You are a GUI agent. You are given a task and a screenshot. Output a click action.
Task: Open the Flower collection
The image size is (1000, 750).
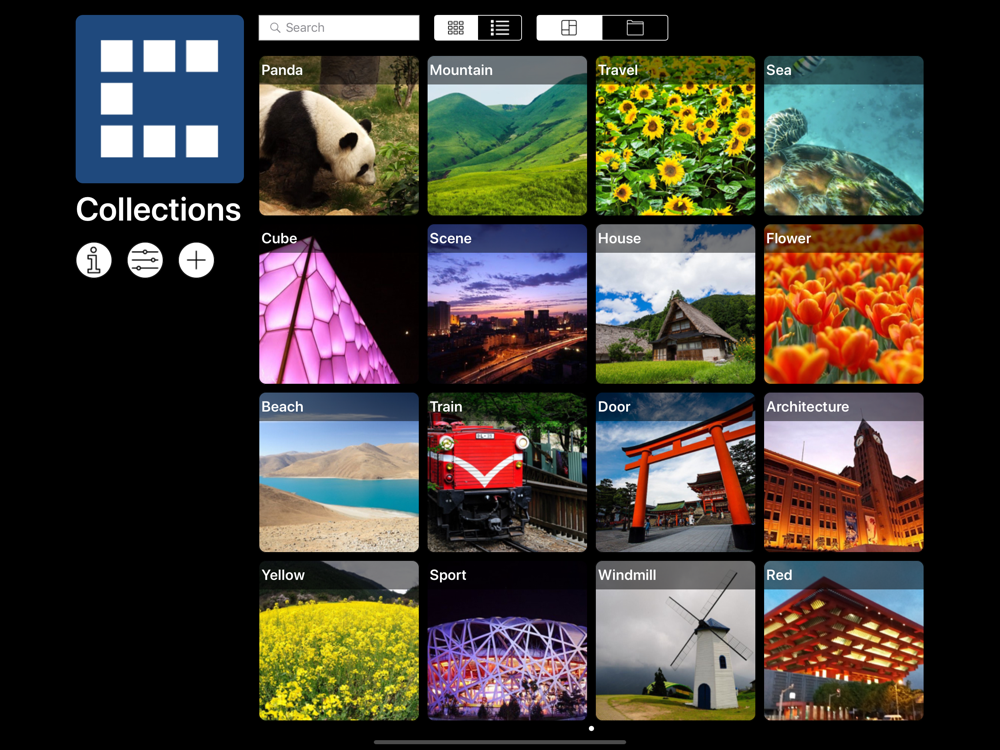(844, 304)
